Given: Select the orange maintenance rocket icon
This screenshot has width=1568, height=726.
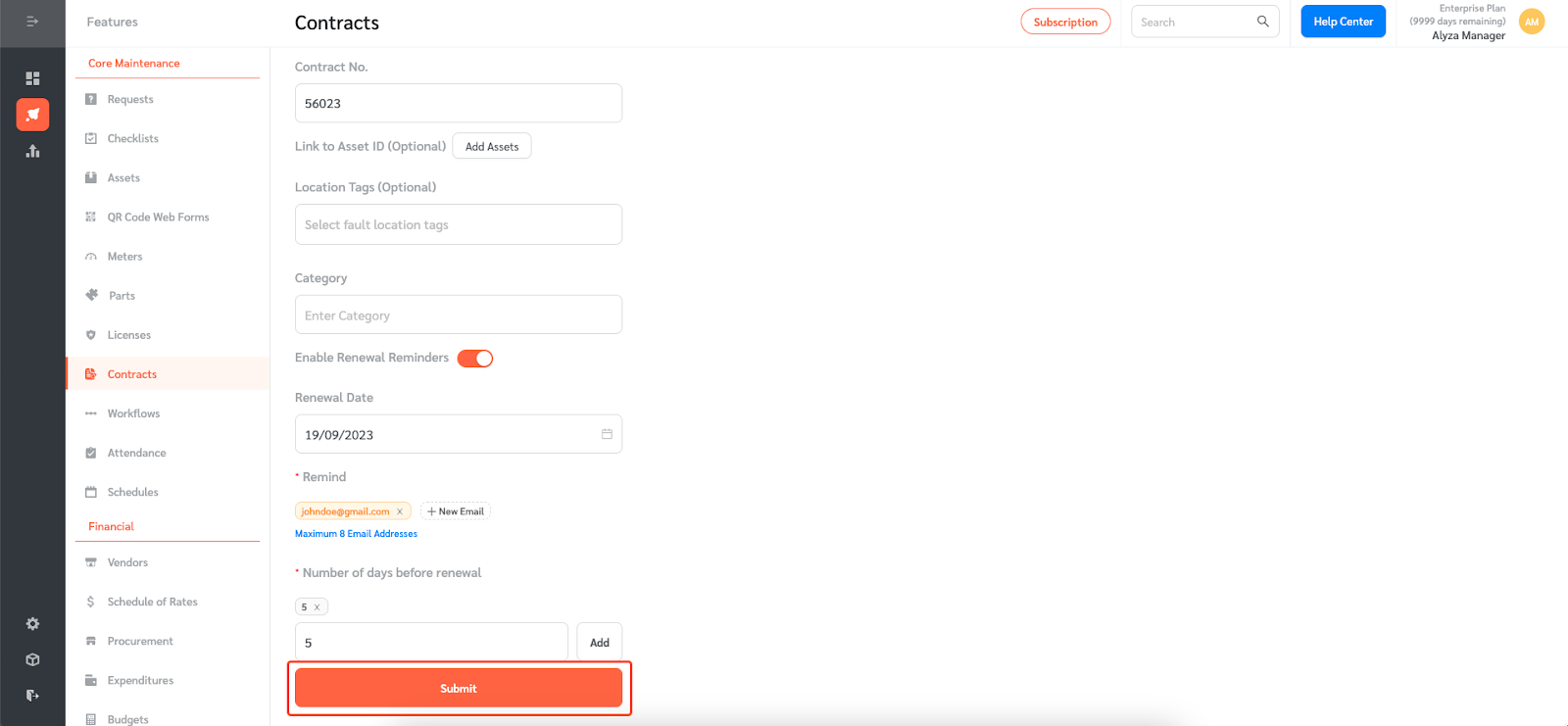Looking at the screenshot, I should (32, 115).
